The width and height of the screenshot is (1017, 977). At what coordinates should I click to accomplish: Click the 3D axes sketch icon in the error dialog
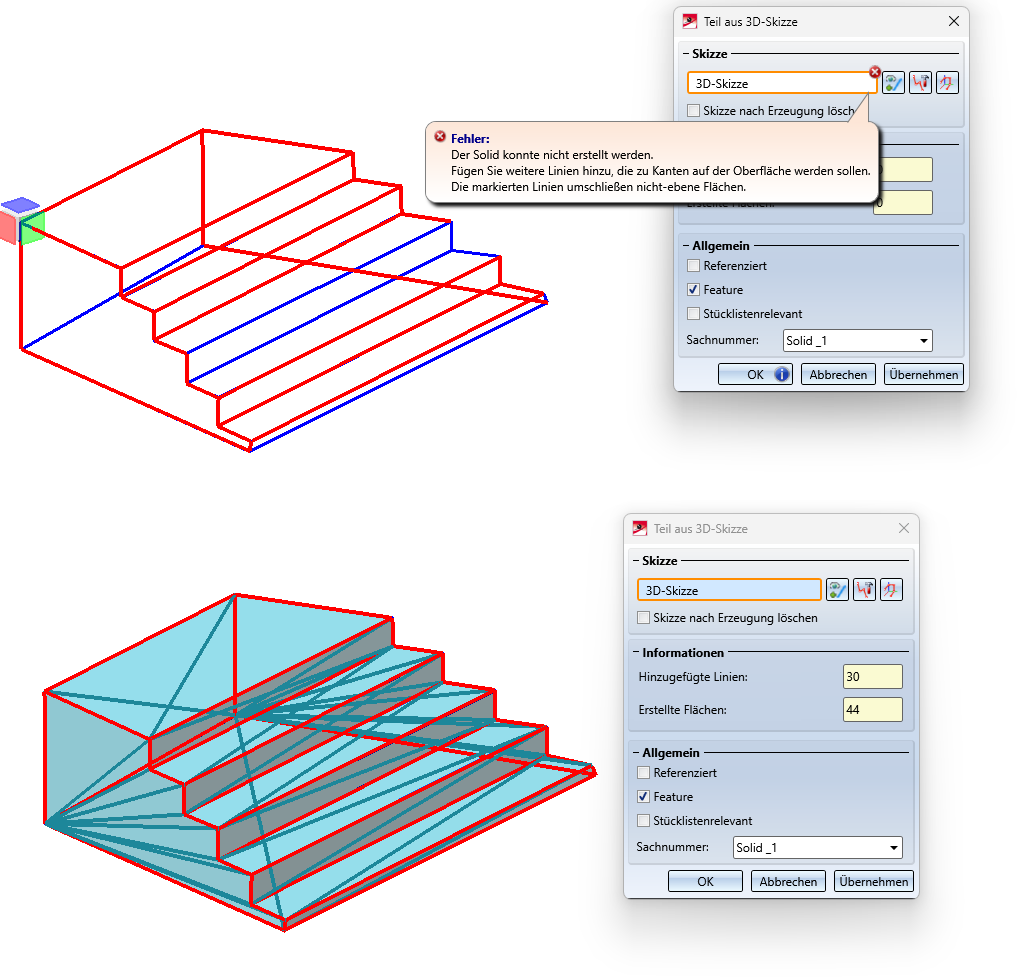tap(948, 83)
